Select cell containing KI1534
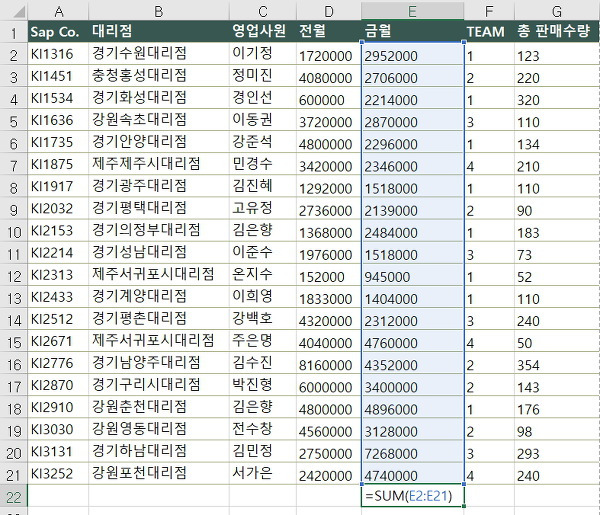 58,98
